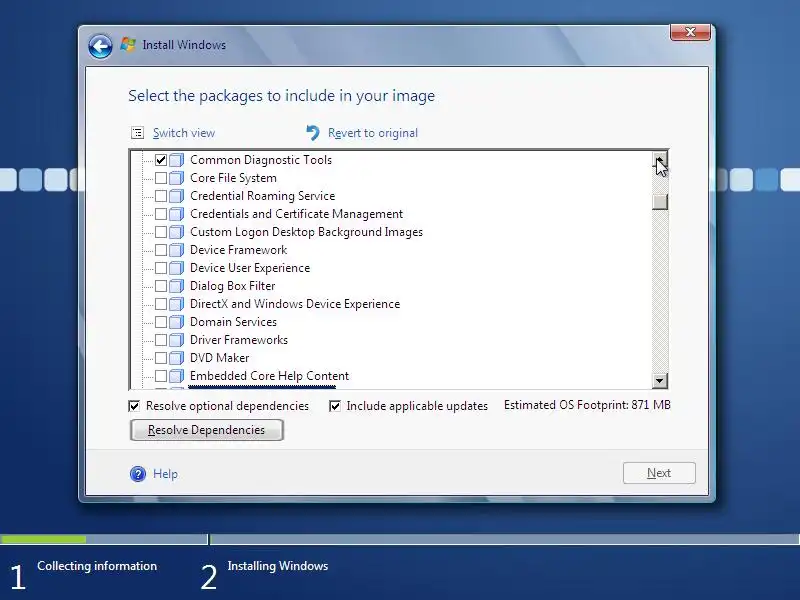Click package icon beside Embedded Core Help Content
The height and width of the screenshot is (600, 800).
tap(177, 376)
